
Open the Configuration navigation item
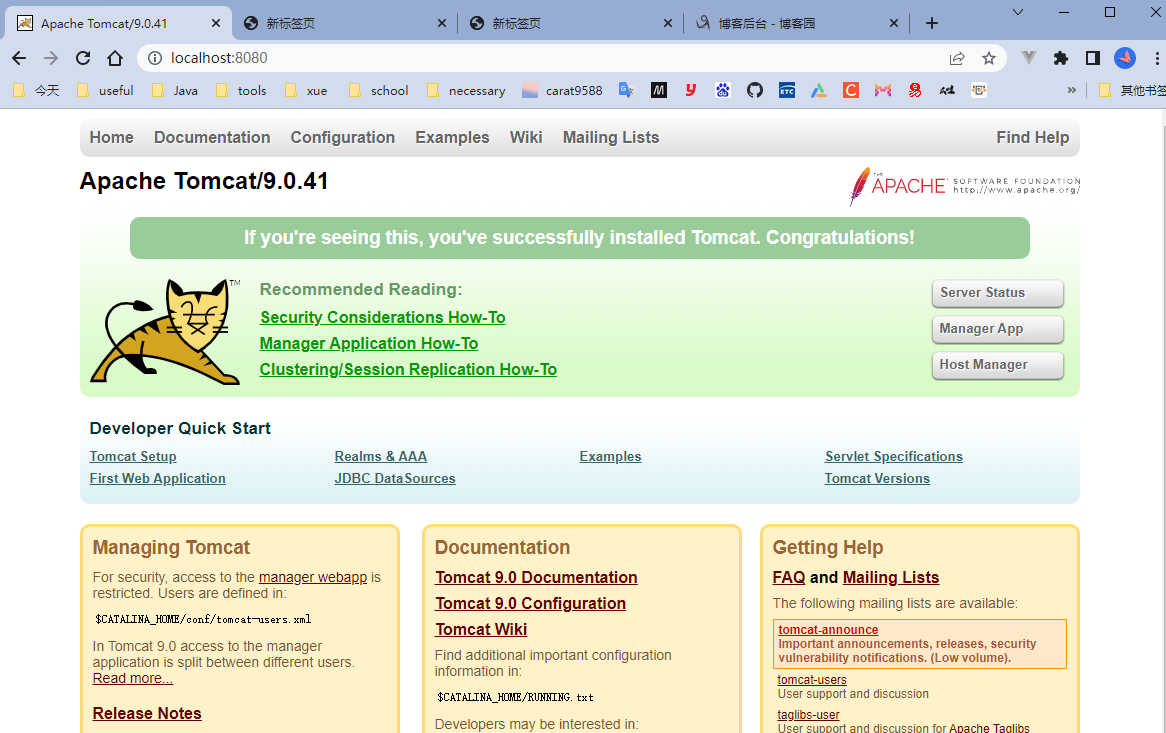tap(343, 138)
